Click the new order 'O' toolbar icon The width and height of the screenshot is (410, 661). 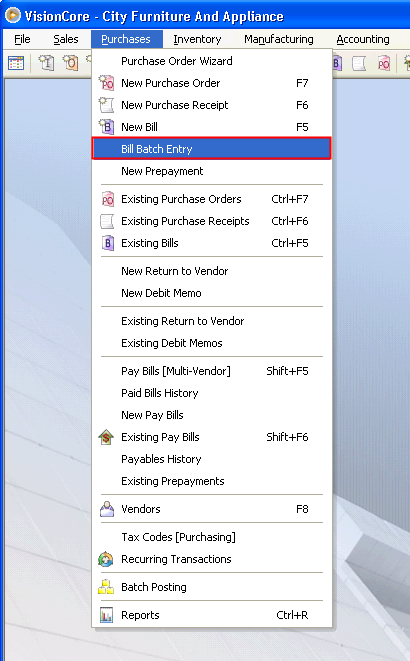(x=71, y=63)
